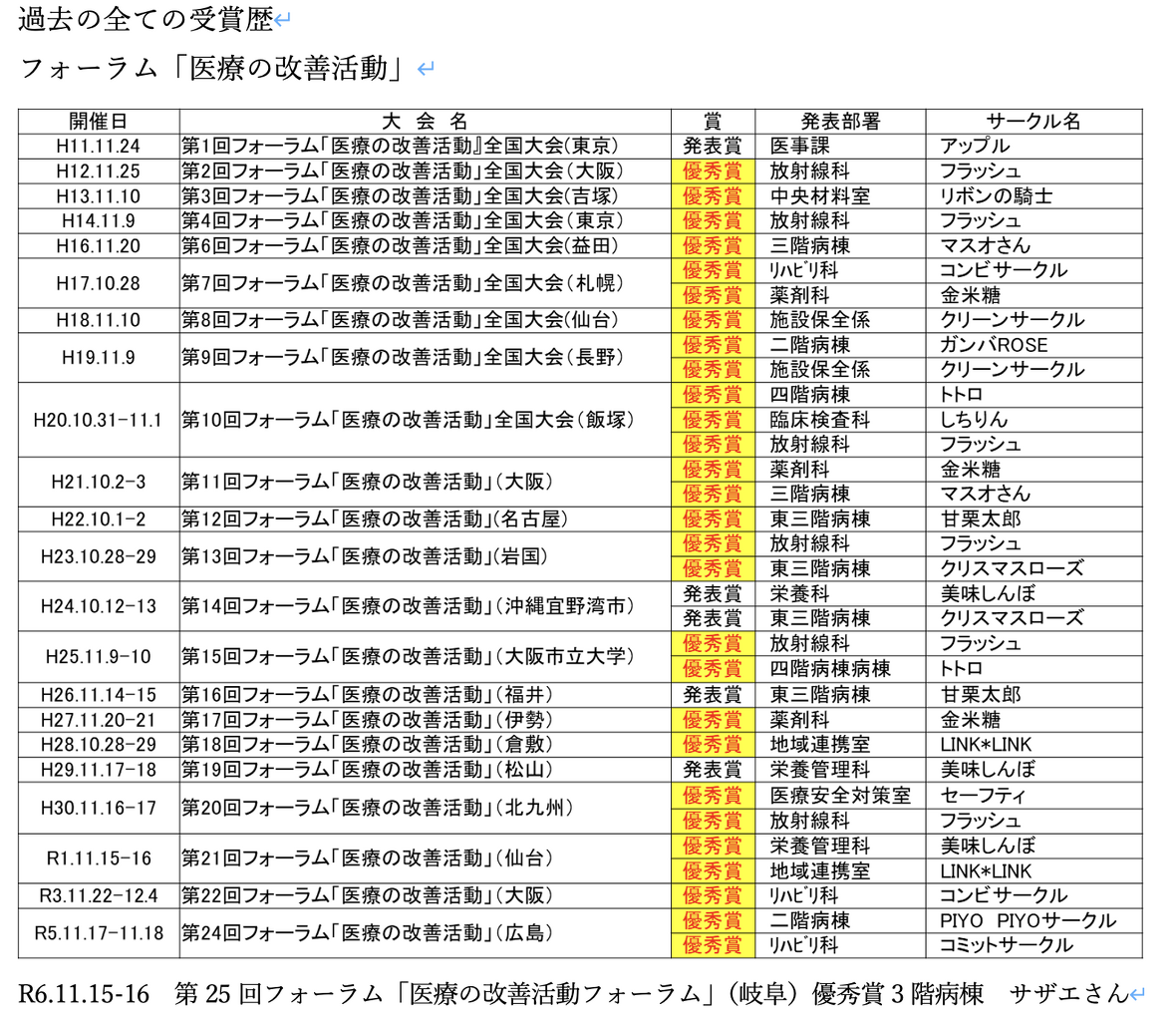Click the 臨床検査科 department cell
The width and height of the screenshot is (1176, 1024).
(819, 420)
